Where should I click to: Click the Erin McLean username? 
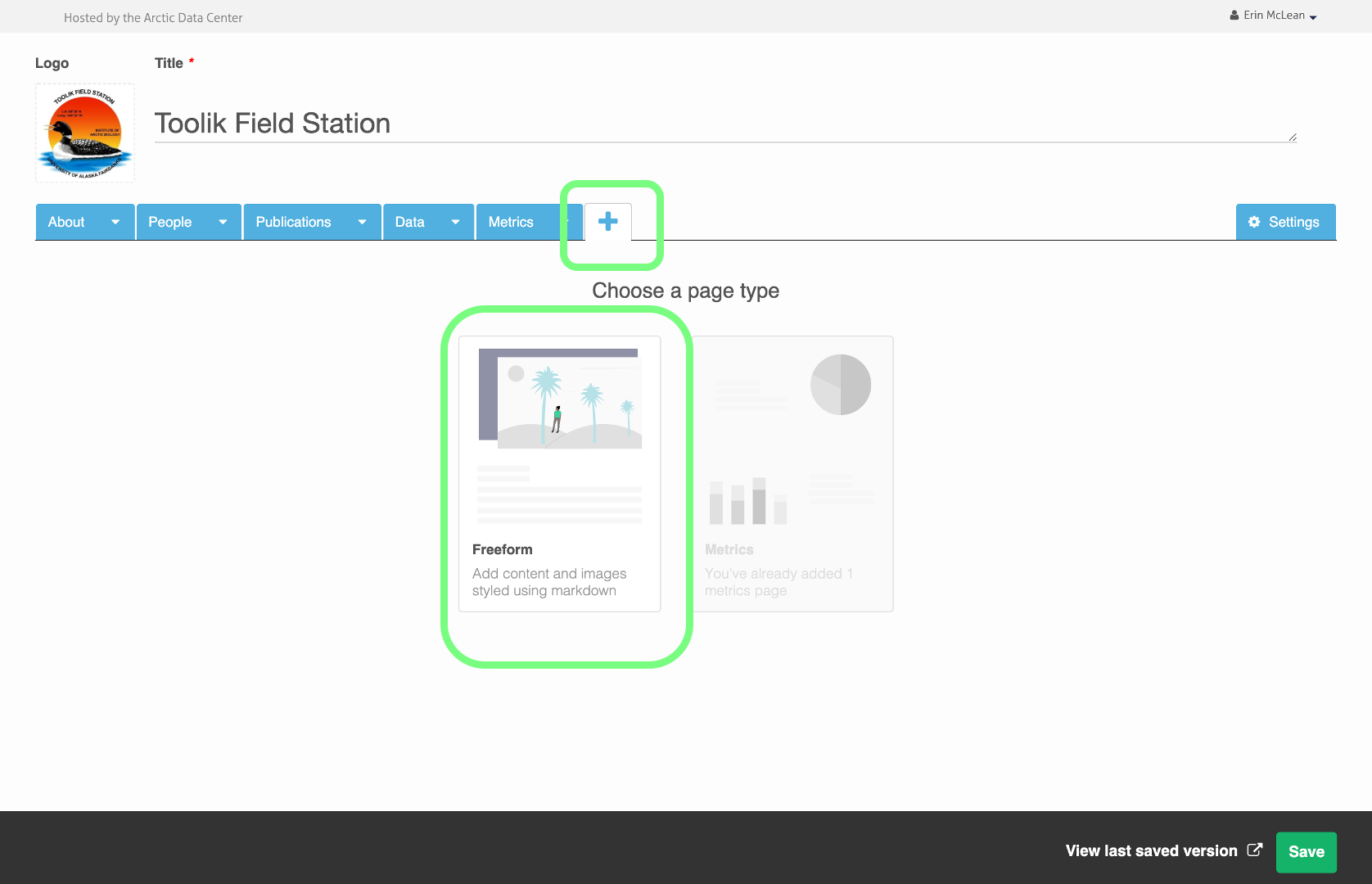pyautogui.click(x=1274, y=16)
